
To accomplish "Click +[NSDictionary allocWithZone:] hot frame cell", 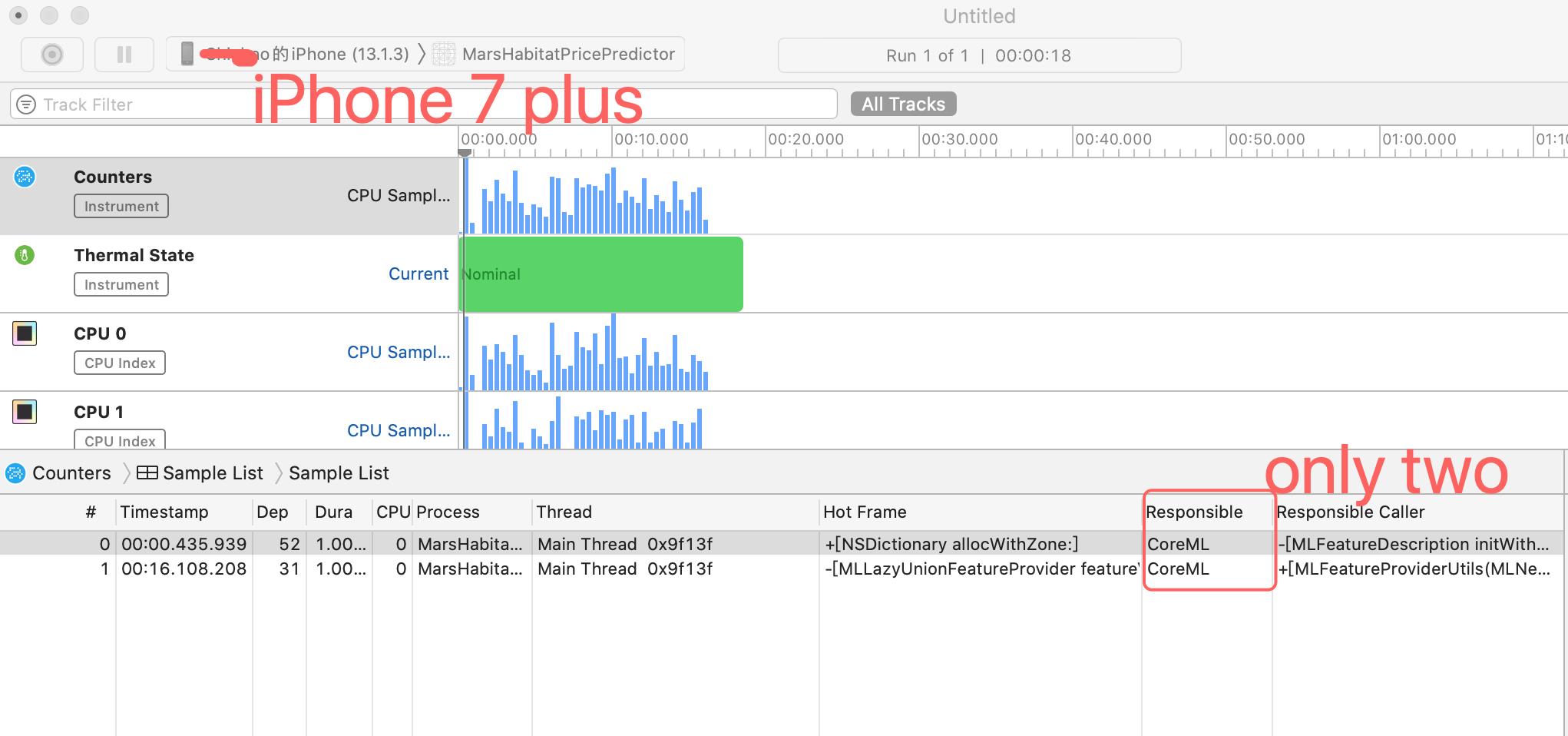I will coord(951,544).
